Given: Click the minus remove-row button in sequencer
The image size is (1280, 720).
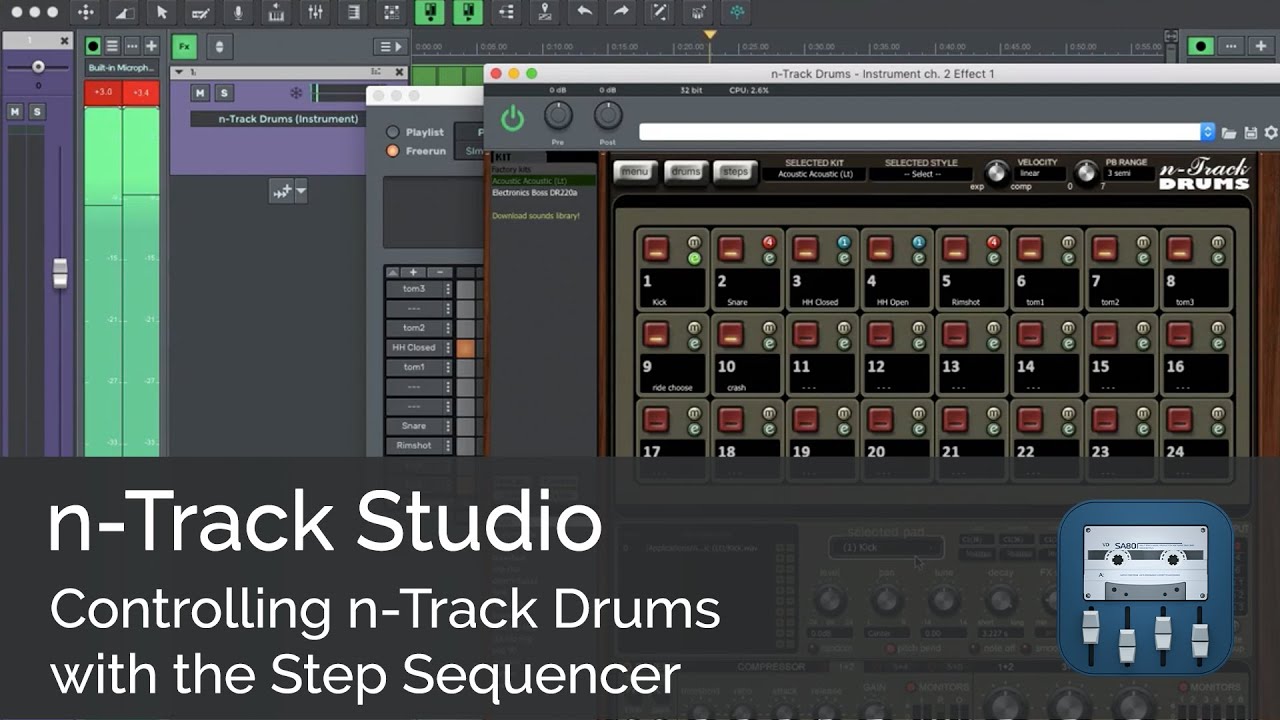Looking at the screenshot, I should click(x=439, y=272).
